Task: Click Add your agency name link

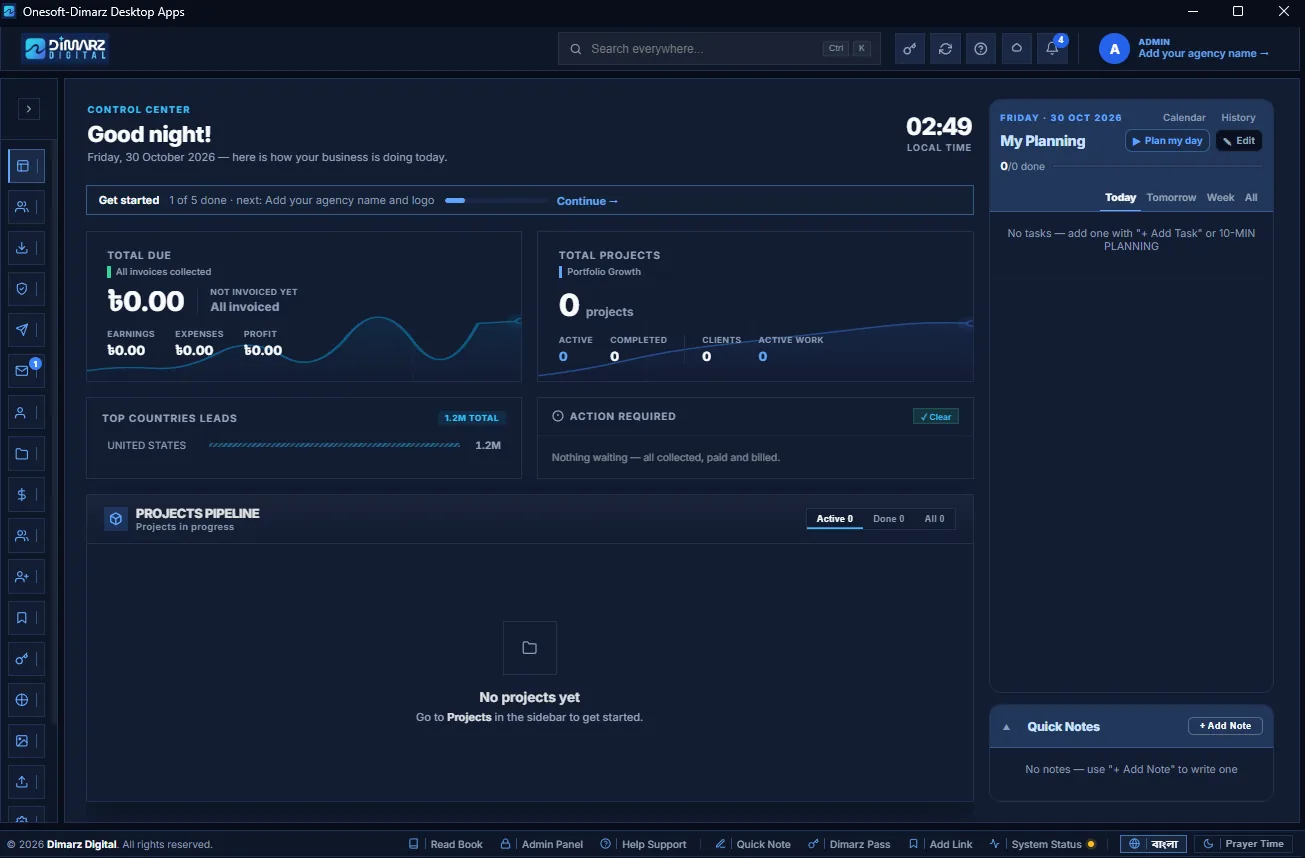Action: [1203, 54]
